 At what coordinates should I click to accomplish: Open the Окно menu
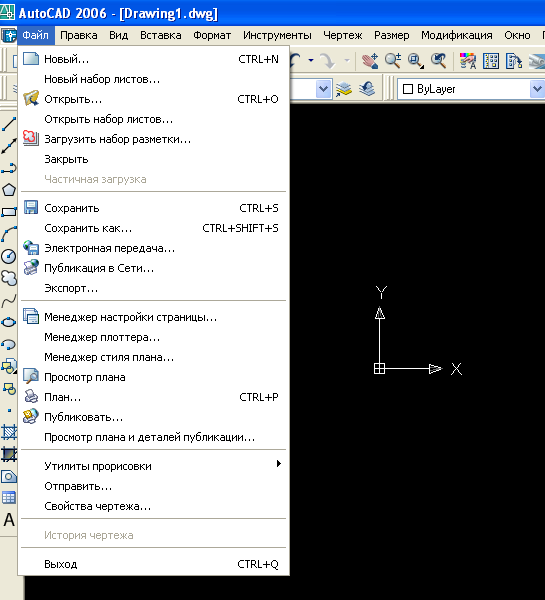(x=517, y=35)
